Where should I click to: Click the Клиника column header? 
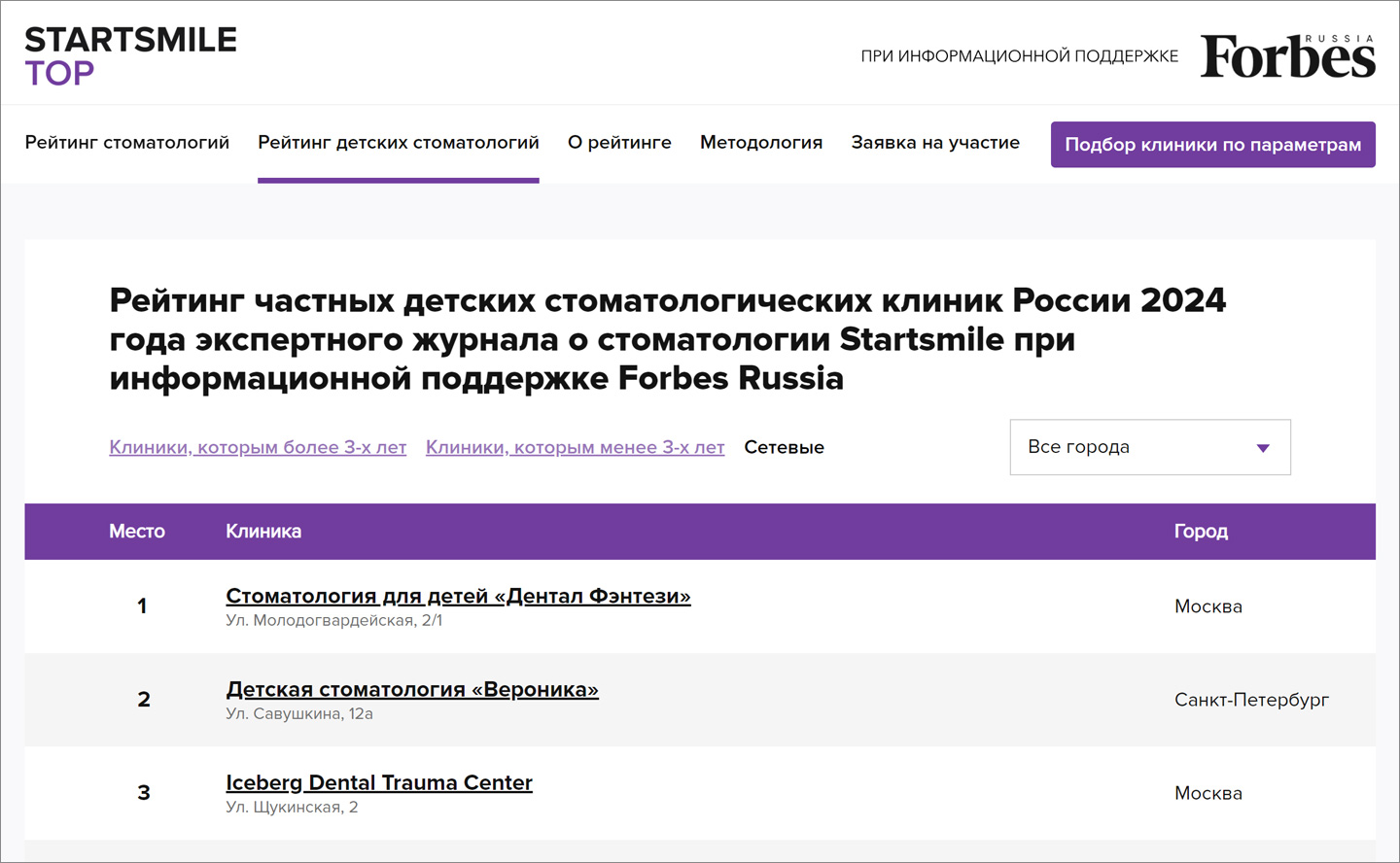263,532
